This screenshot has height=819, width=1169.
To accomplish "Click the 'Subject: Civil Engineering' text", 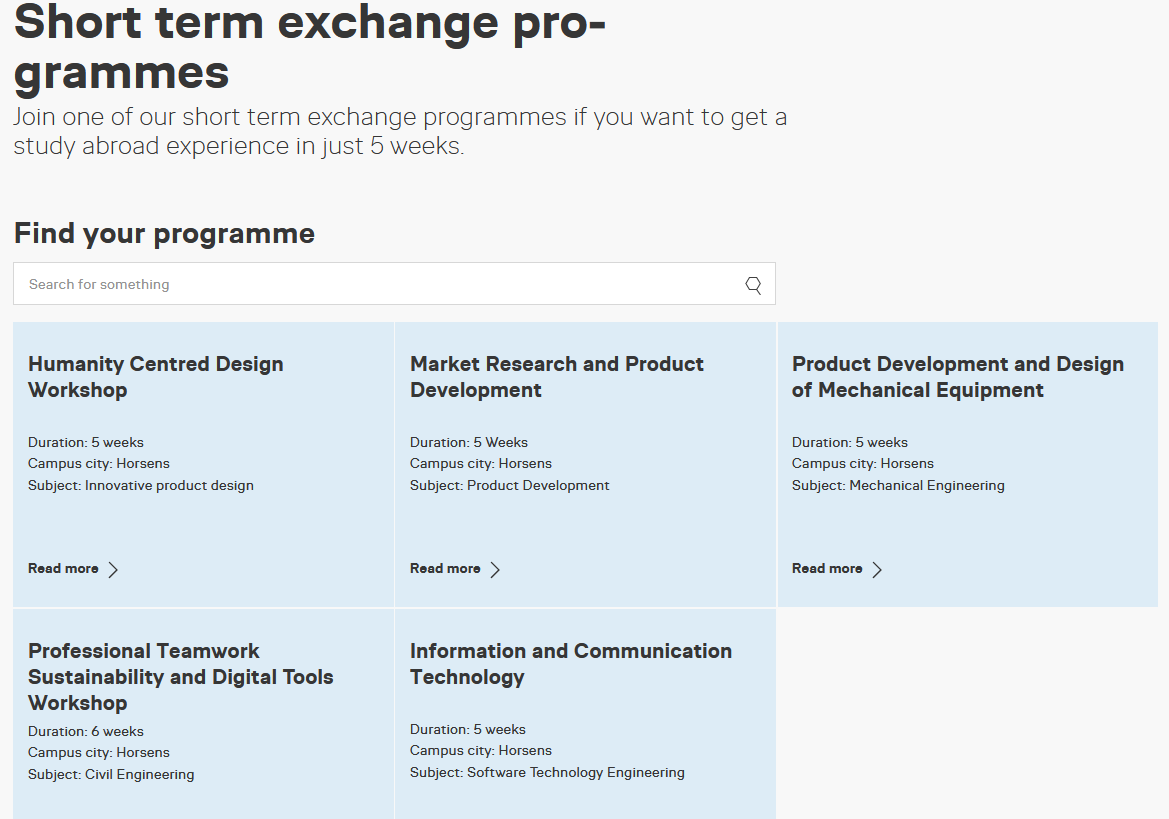I will (x=111, y=775).
